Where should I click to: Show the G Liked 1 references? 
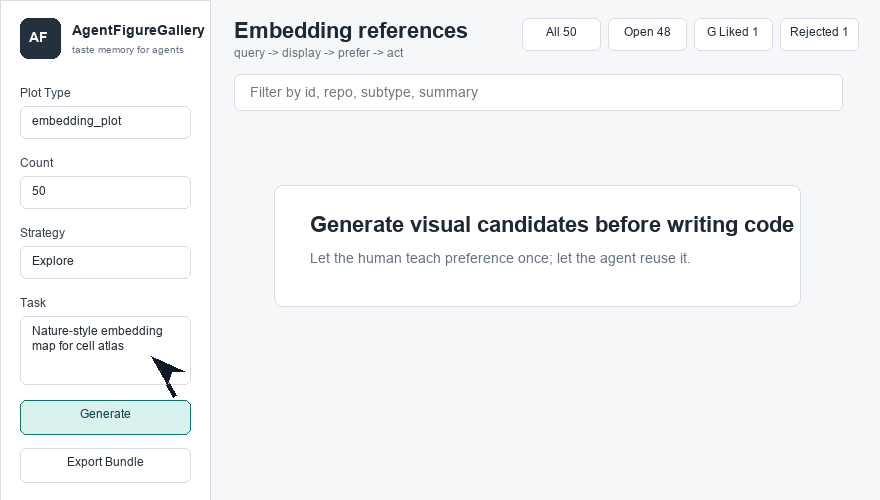pyautogui.click(x=733, y=34)
